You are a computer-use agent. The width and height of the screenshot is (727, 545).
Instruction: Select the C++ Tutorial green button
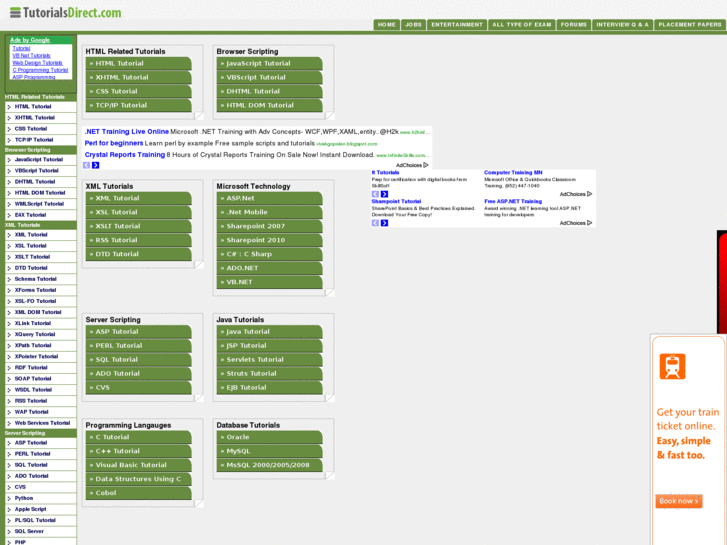pos(139,451)
